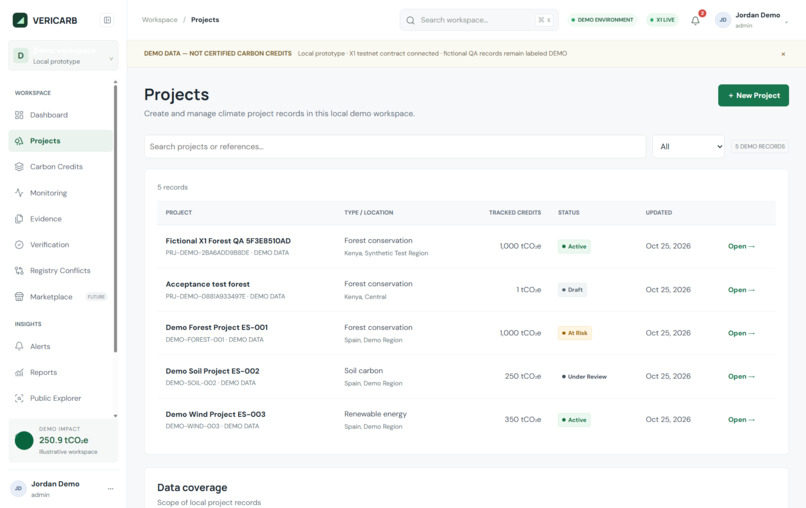Click the sidebar scroll-down arrow
This screenshot has height=508, width=806.
coord(115,416)
